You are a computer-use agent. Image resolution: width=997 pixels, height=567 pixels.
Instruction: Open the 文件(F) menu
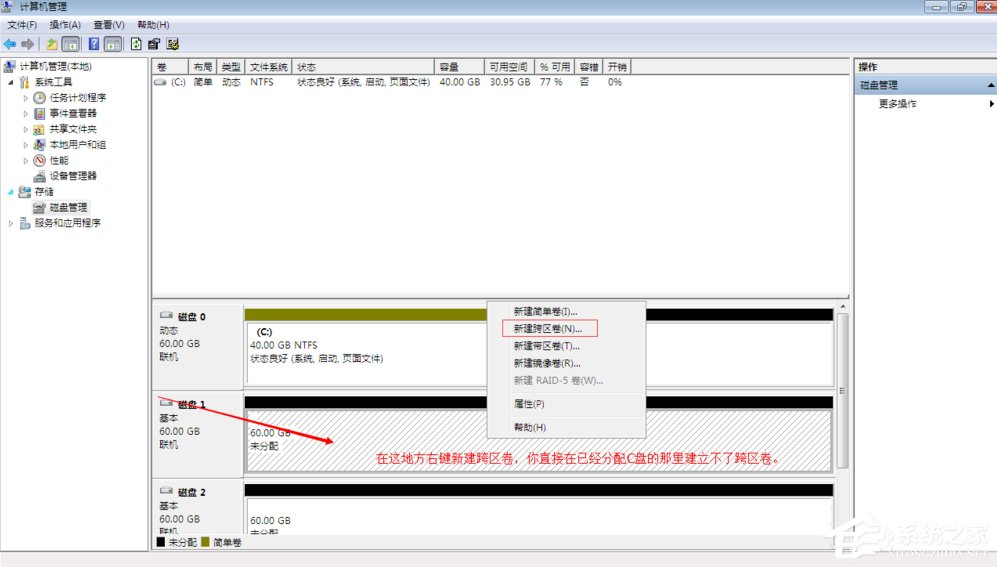point(22,25)
